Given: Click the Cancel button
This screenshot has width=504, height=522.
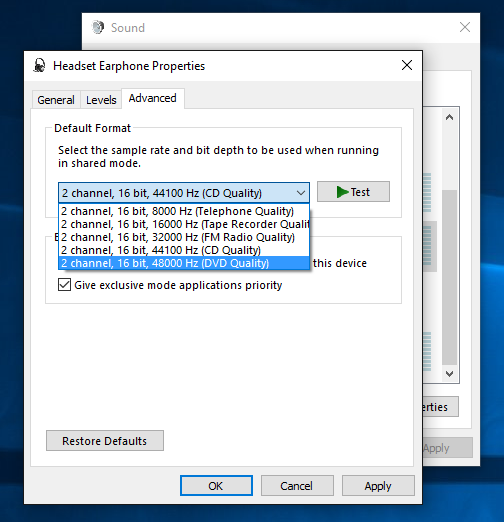Looking at the screenshot, I should coord(297,486).
